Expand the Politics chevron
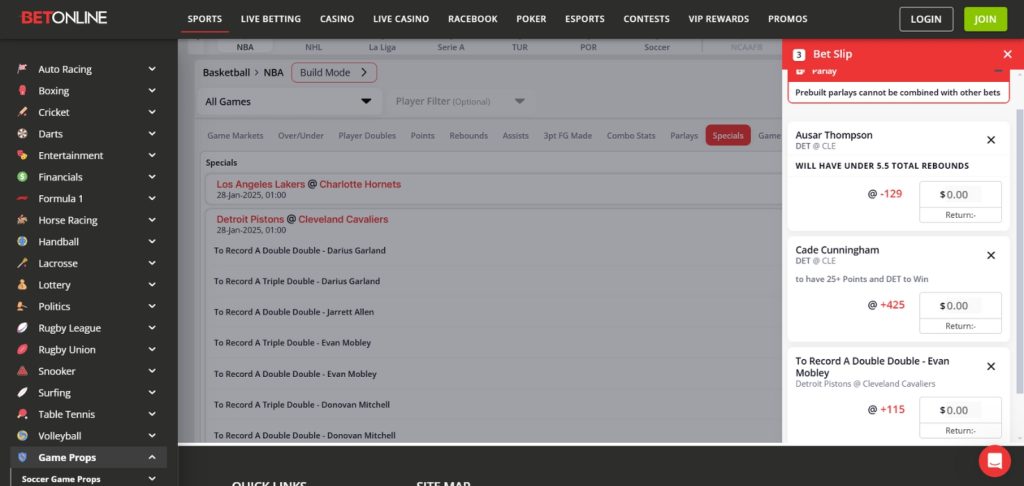1024x486 pixels. pyautogui.click(x=152, y=306)
